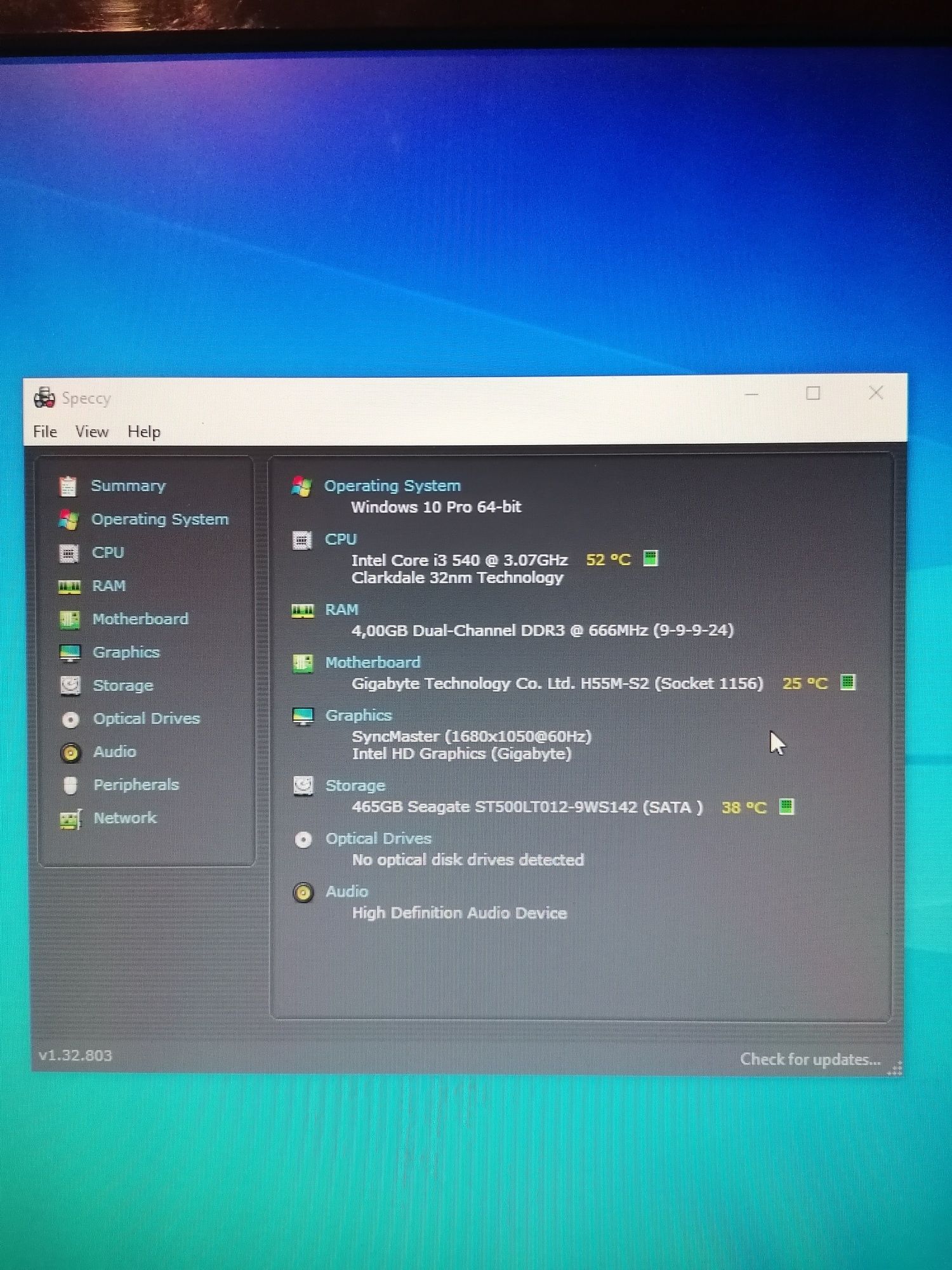Screen dimensions: 952x1270
Task: Click the Network card icon in sidebar
Action: pyautogui.click(x=70, y=819)
